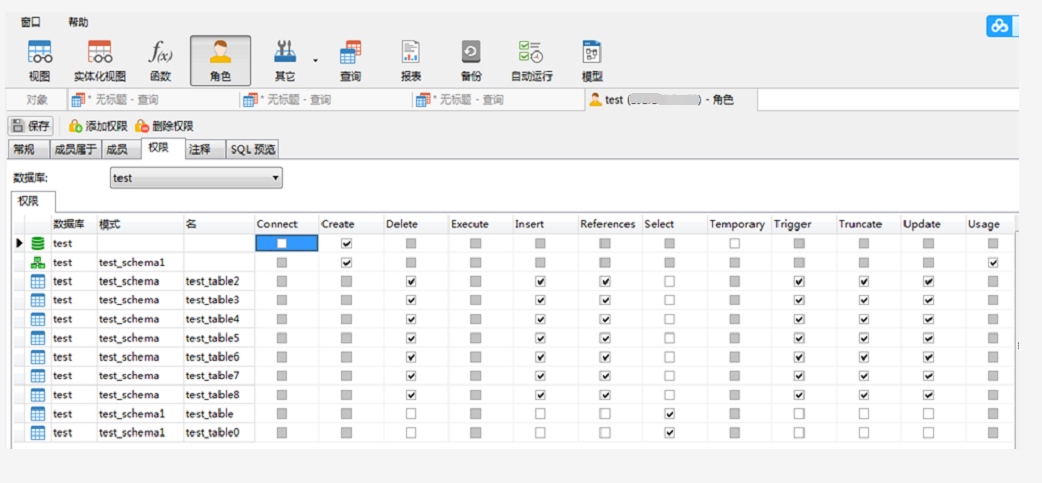1042x483 pixels.
Task: Click the Select column header
Action: coord(675,224)
